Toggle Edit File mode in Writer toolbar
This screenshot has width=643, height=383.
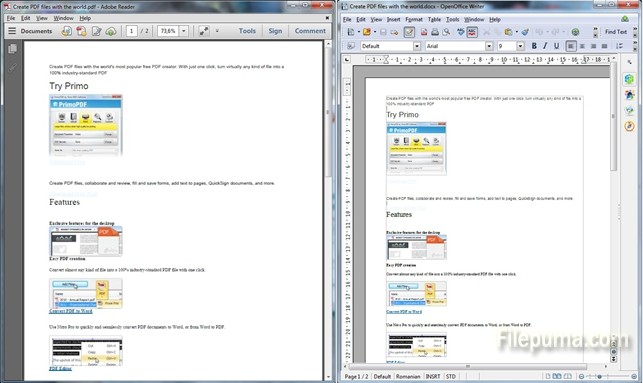[409, 32]
